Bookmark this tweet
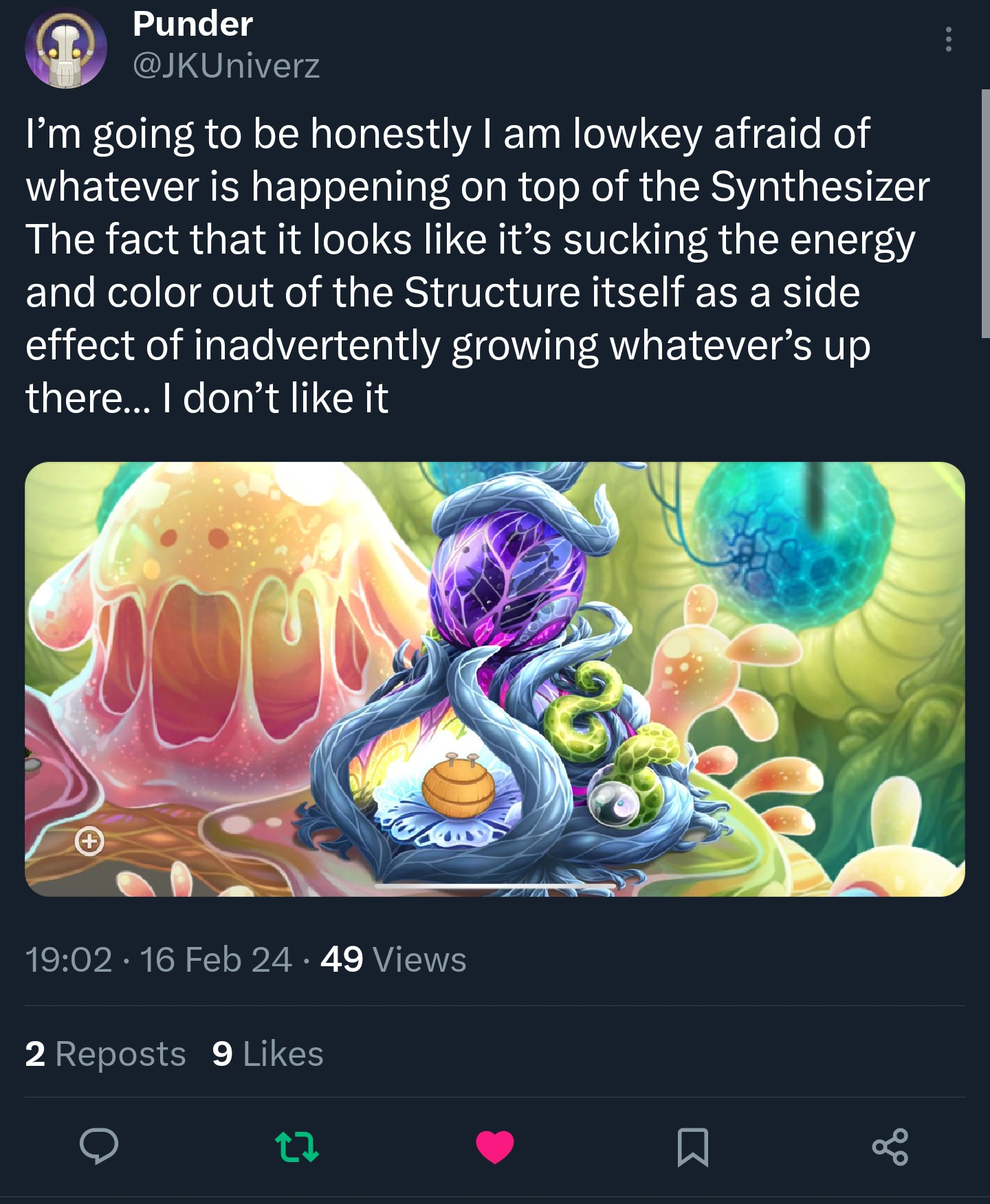 692,1146
